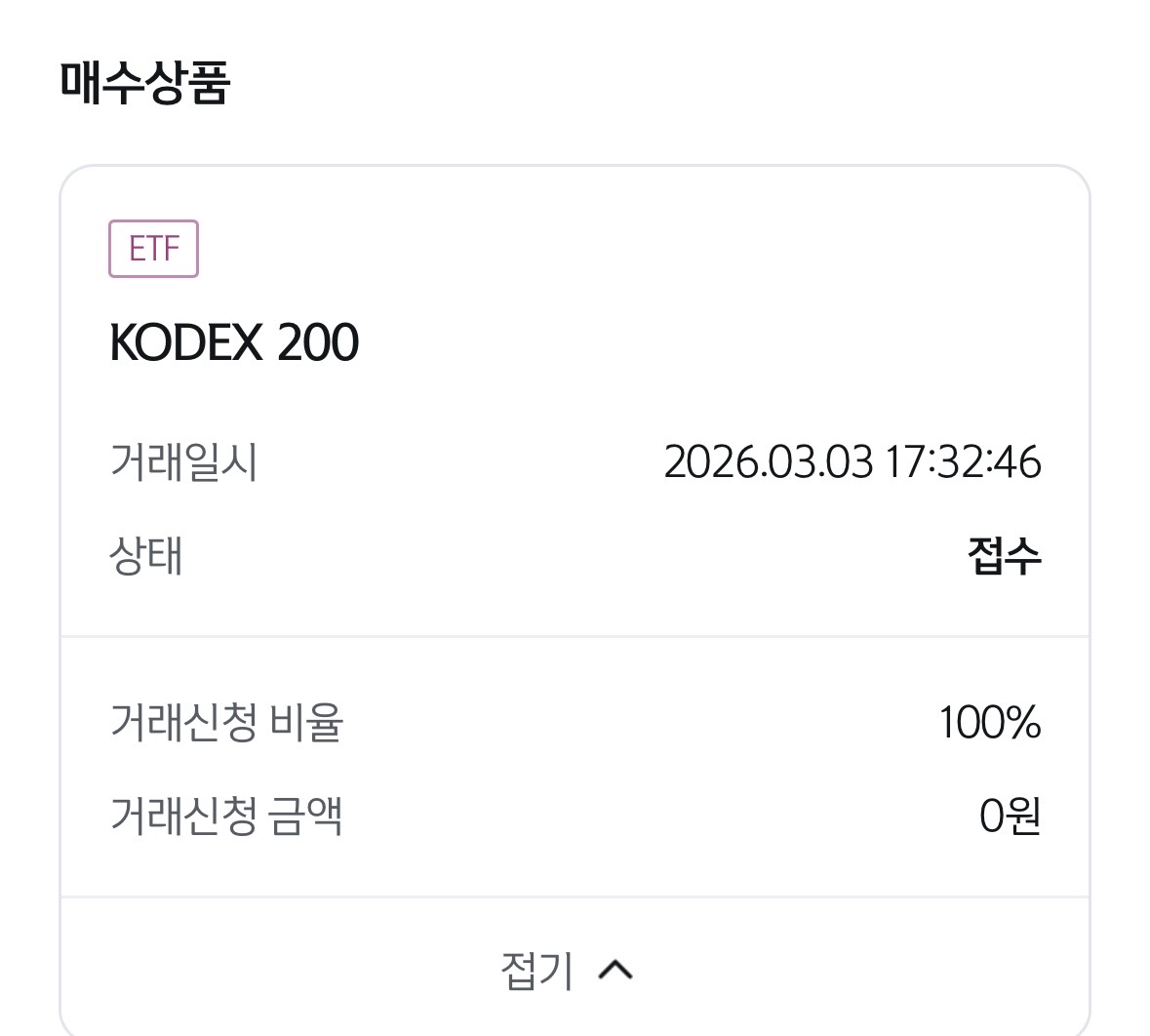Click the word KODEX in the title
The image size is (1150, 1036).
[186, 342]
